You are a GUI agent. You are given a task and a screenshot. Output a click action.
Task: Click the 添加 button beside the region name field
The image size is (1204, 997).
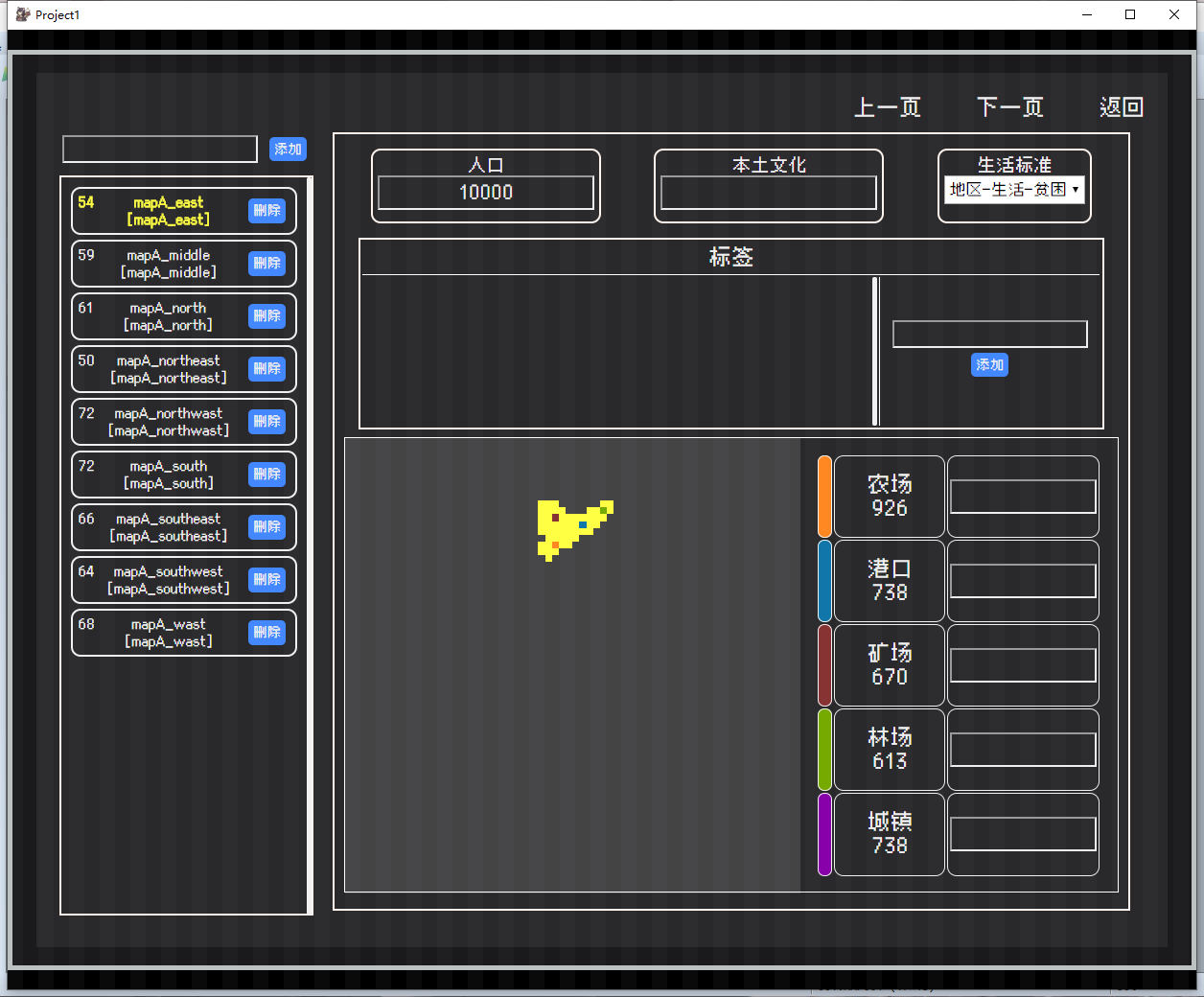288,149
